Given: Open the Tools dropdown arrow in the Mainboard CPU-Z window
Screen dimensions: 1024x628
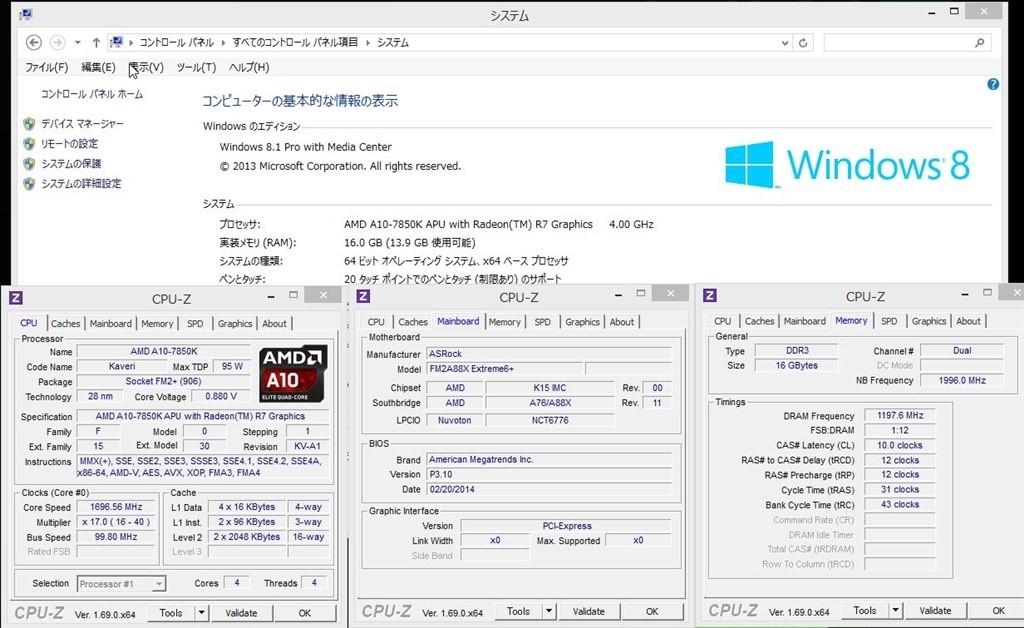Looking at the screenshot, I should [x=549, y=612].
